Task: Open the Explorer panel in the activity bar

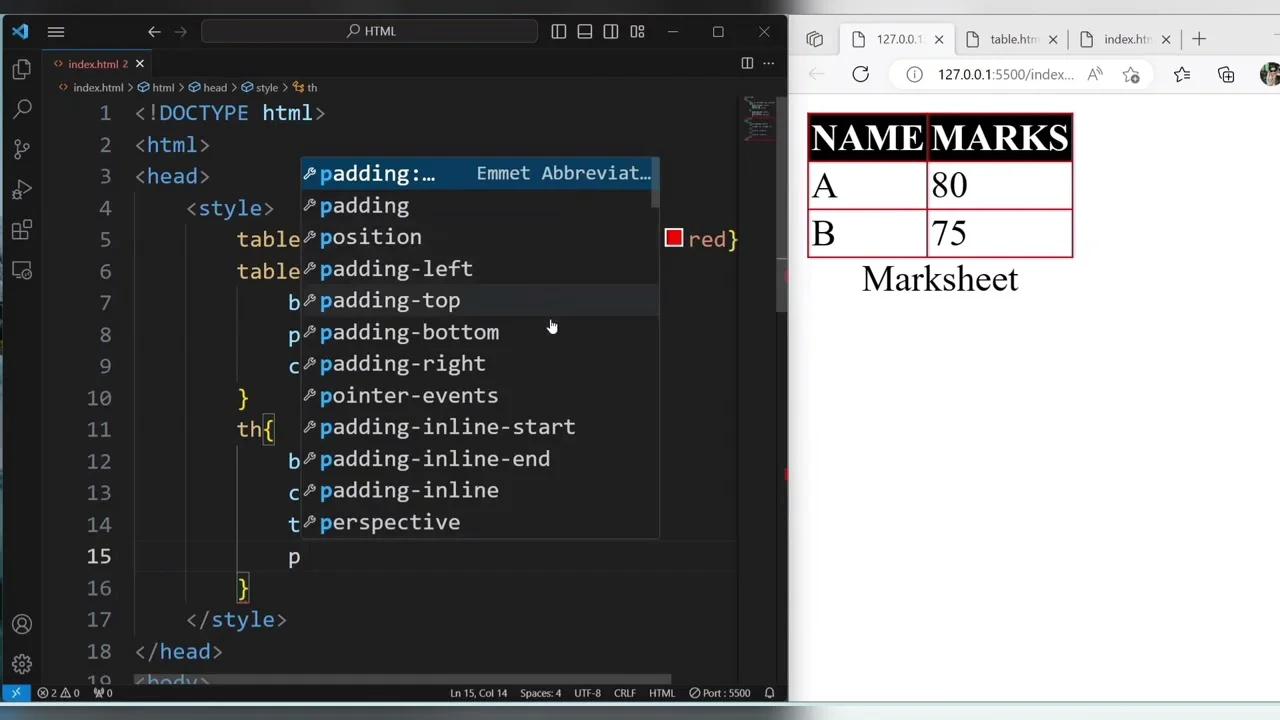Action: click(x=22, y=68)
